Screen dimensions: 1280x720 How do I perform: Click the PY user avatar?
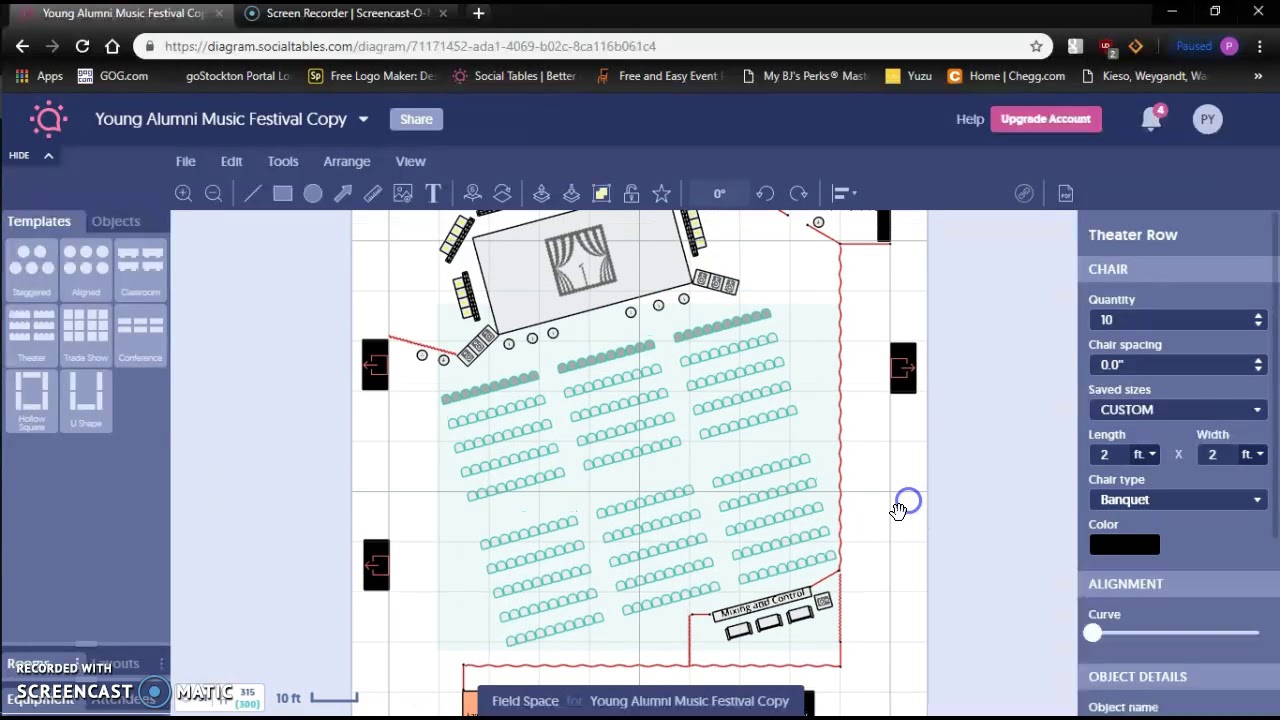coord(1208,119)
